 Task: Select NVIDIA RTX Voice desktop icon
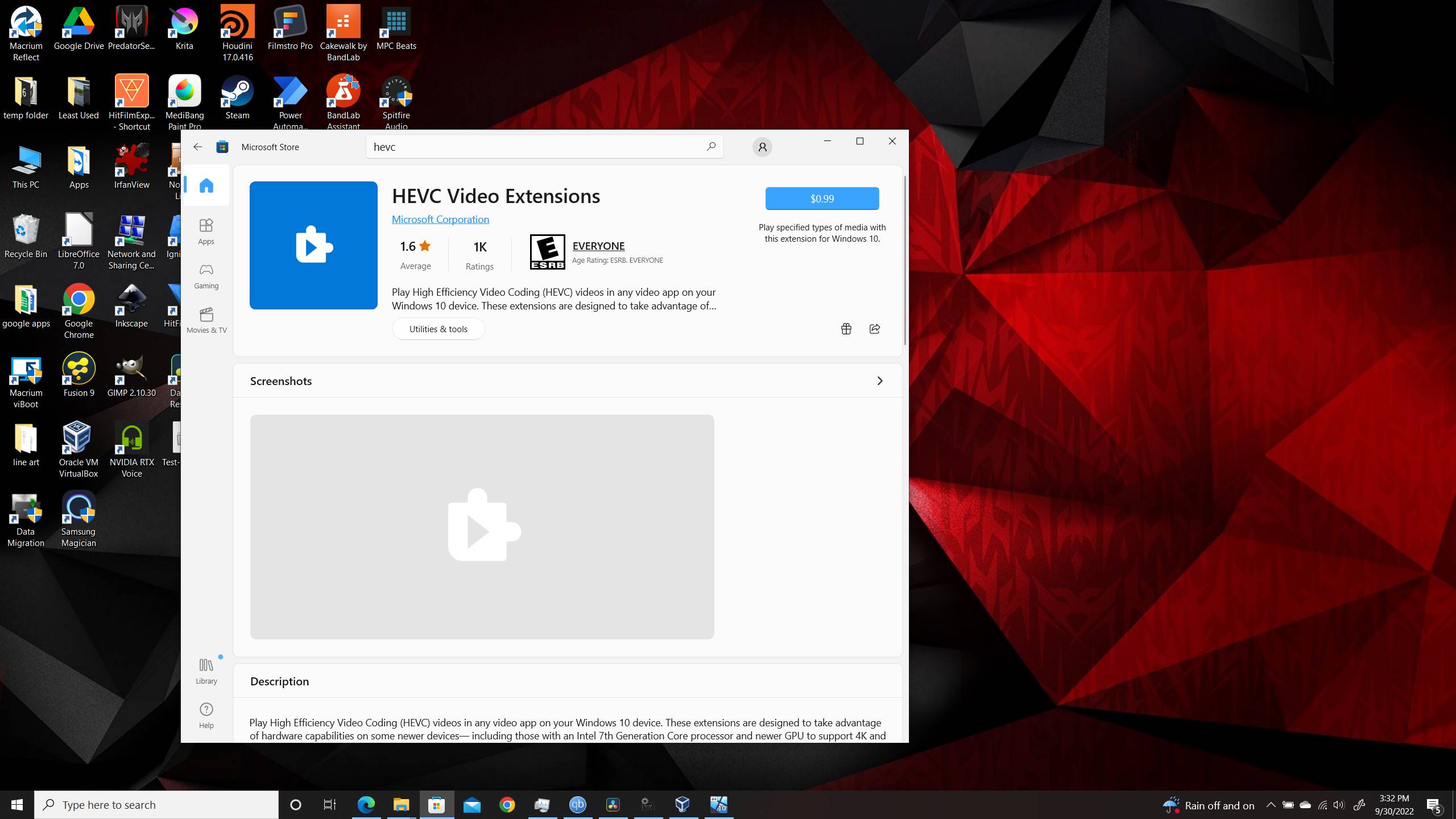pyautogui.click(x=131, y=450)
